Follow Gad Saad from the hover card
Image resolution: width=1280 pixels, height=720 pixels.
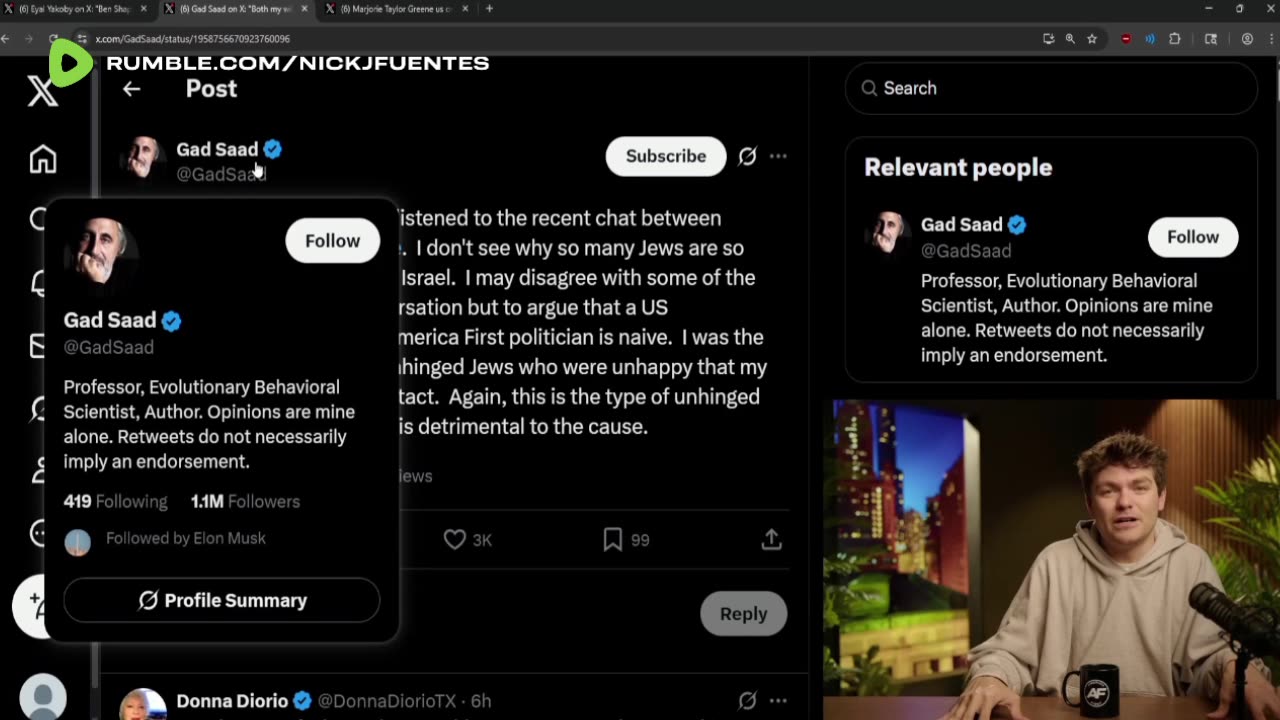click(x=333, y=241)
